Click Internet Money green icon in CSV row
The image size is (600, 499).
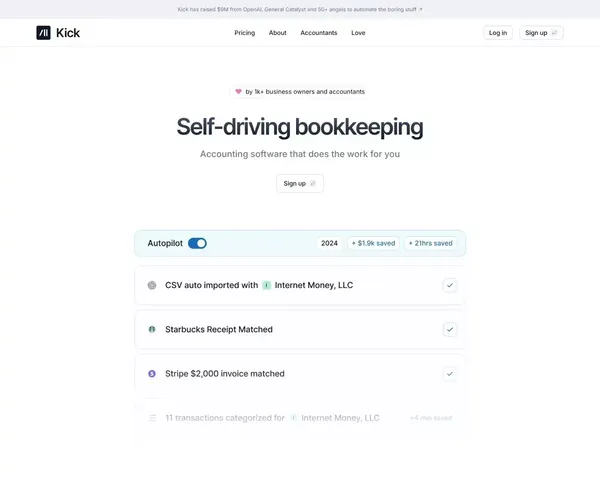pos(267,285)
